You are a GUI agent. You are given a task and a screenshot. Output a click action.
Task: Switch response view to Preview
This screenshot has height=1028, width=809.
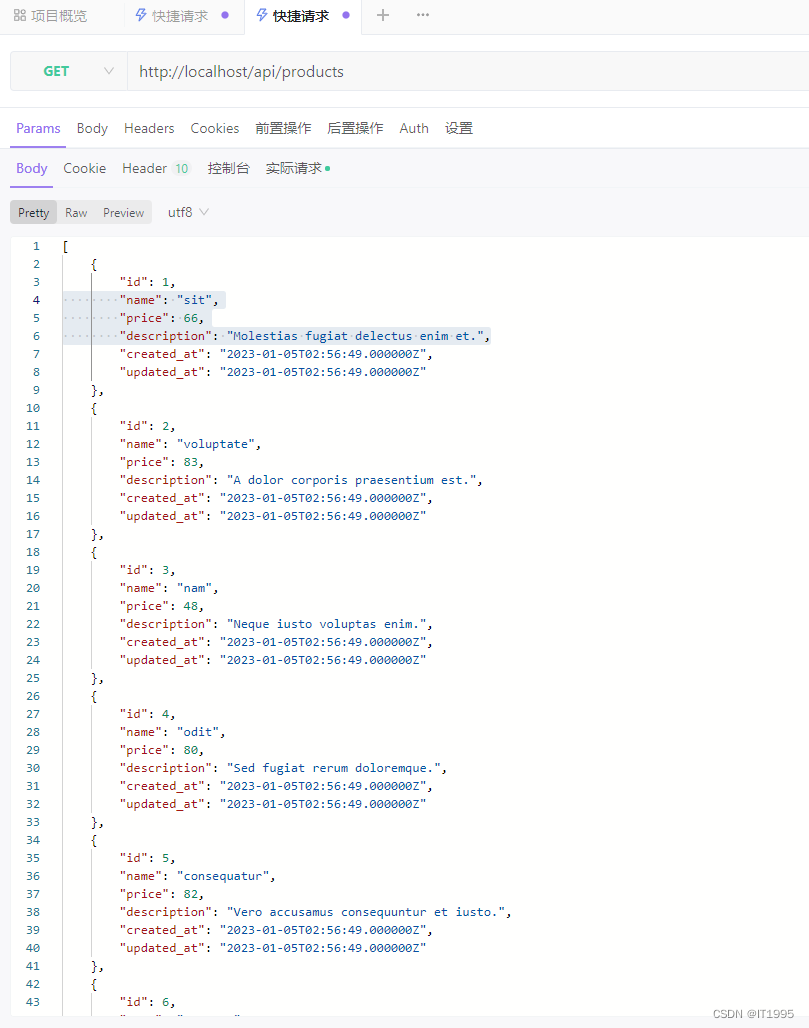click(x=123, y=212)
